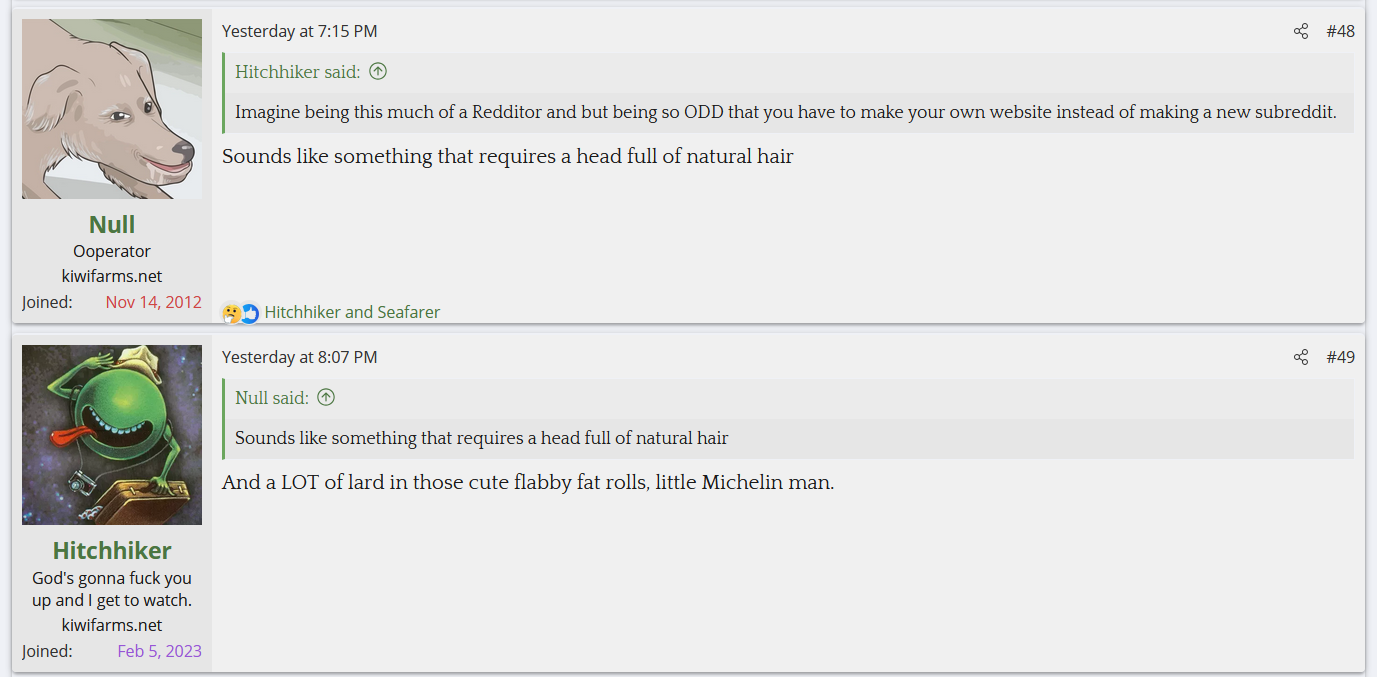1377x677 pixels.
Task: Click the "Null said:" quote header
Action: click(x=271, y=397)
